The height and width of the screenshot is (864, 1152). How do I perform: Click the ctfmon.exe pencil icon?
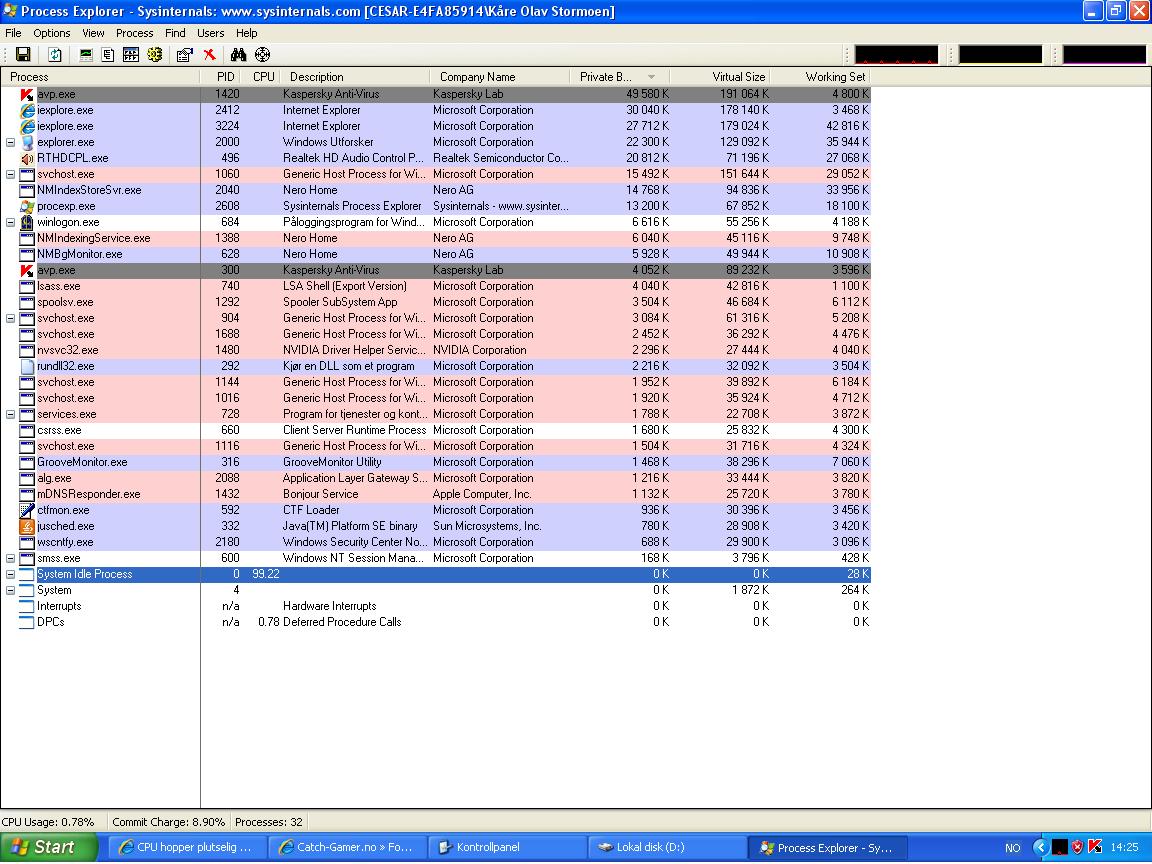[27, 511]
